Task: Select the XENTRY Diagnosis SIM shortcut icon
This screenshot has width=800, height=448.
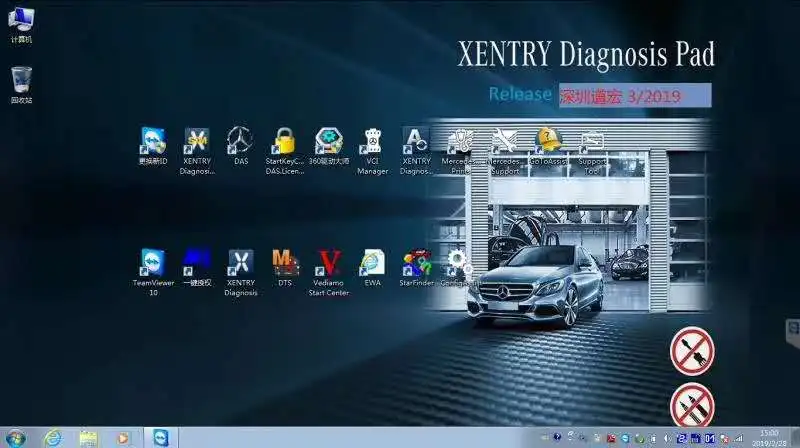Action: 197,151
